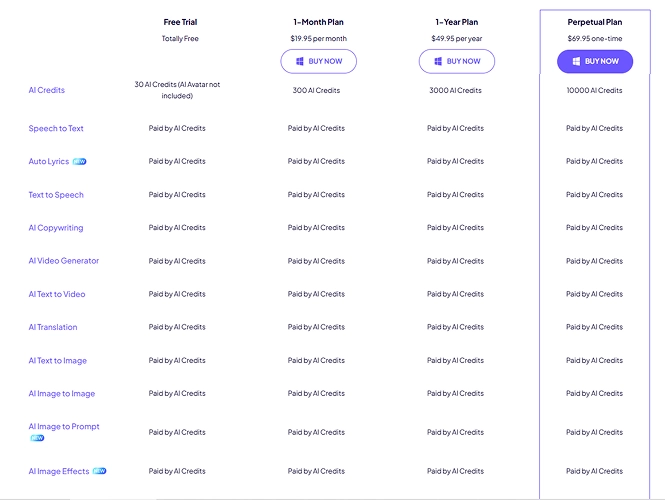Click BUY NOW for the 1-Year Plan

[456, 61]
